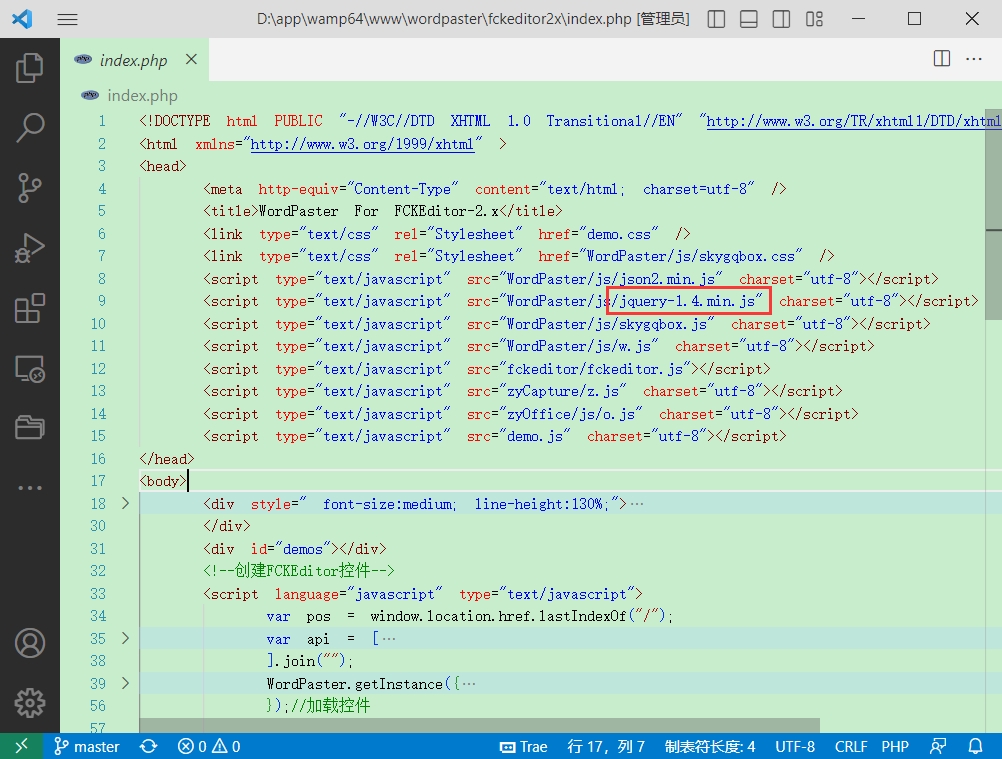Click the notifications bell in the status bar
This screenshot has height=759, width=1002.
pyautogui.click(x=976, y=746)
